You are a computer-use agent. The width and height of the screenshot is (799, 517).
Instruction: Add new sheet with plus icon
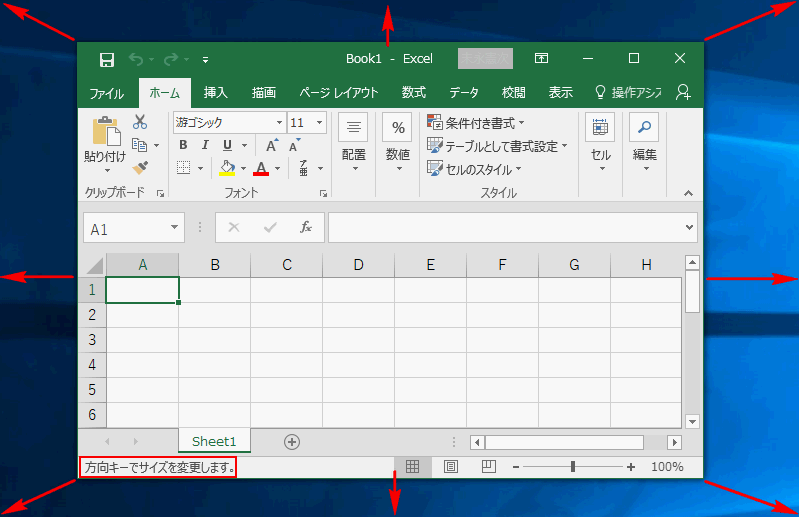292,442
